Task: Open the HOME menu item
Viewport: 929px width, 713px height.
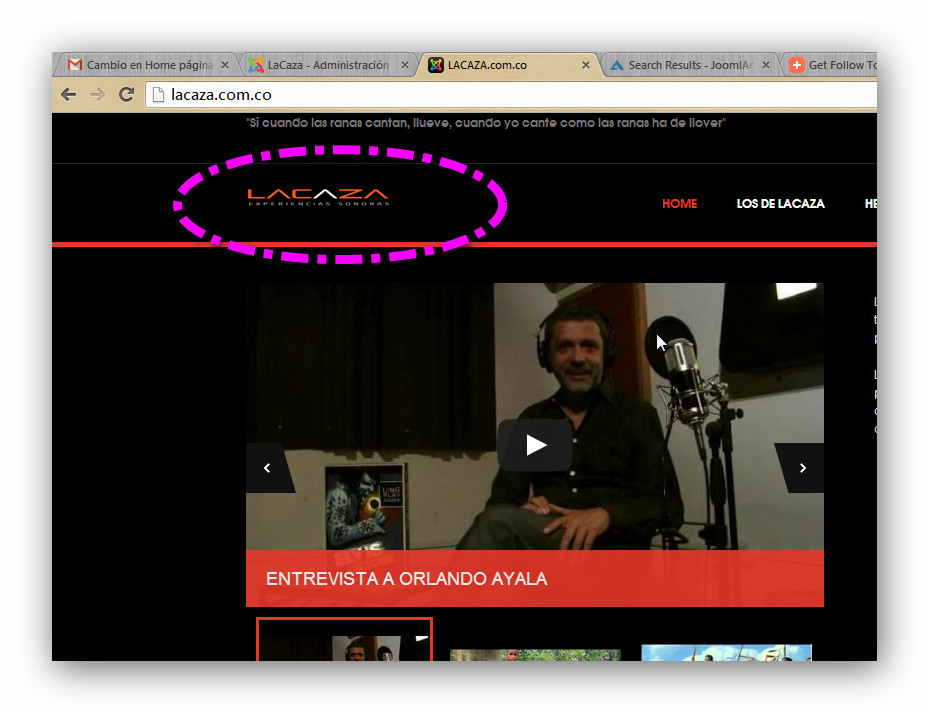Action: coord(680,203)
